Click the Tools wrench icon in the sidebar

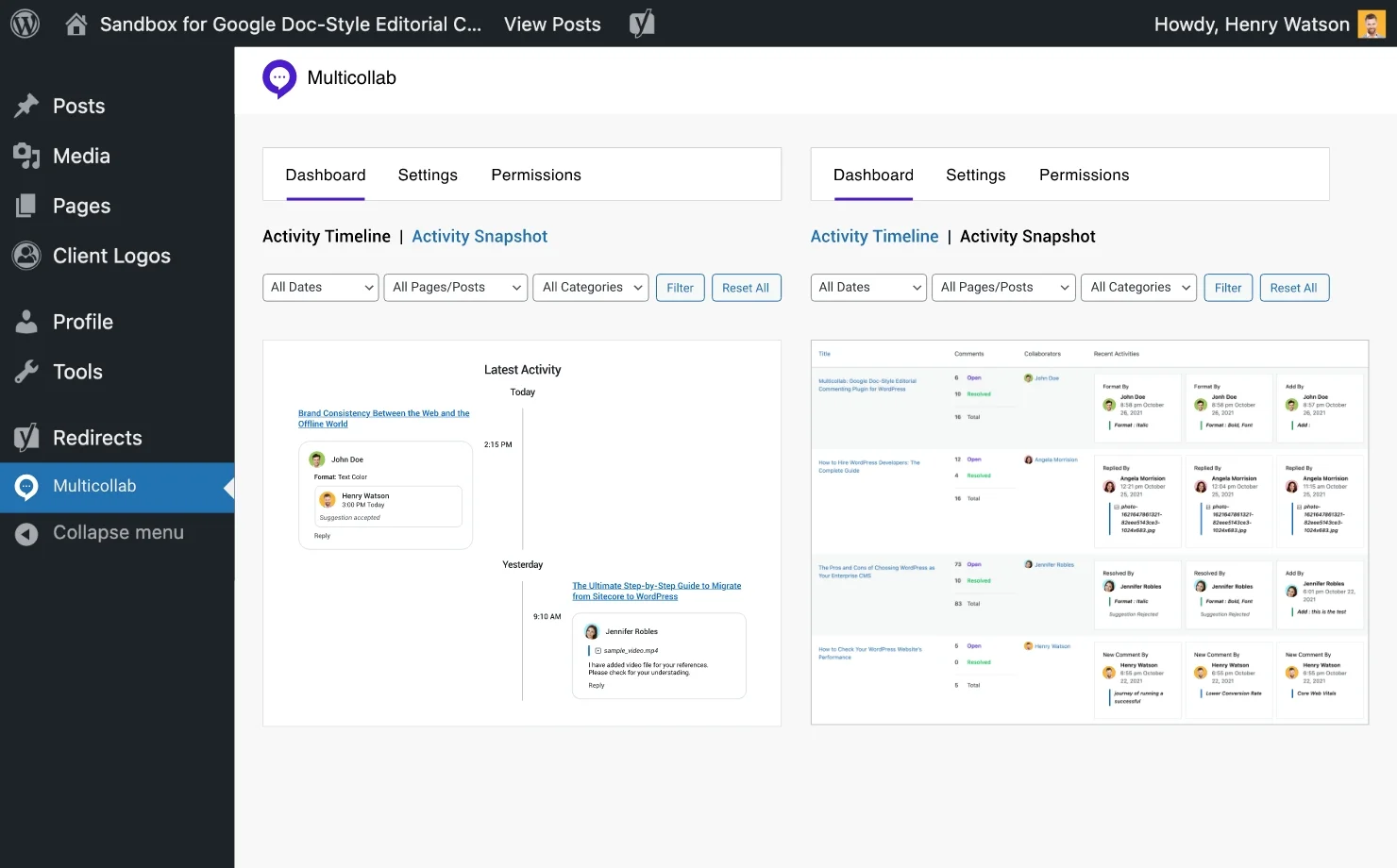click(26, 372)
